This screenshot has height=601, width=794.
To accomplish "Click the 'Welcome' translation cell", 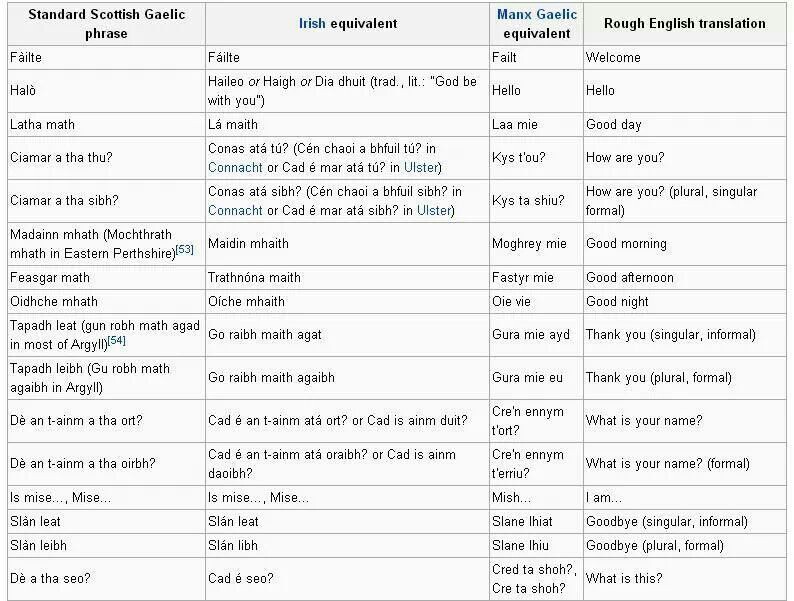I will (613, 57).
